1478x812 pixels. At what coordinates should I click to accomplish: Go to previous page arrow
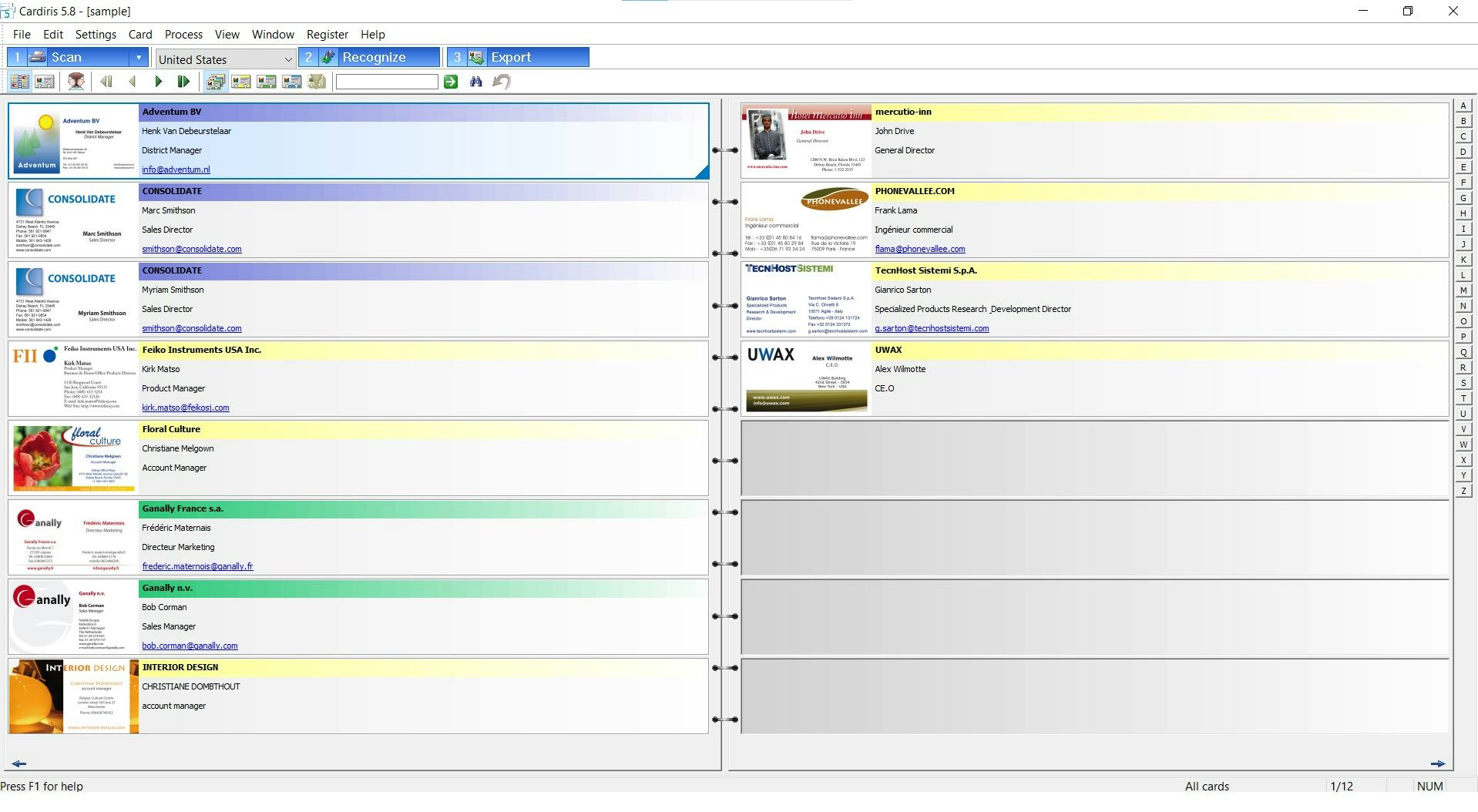click(x=133, y=82)
